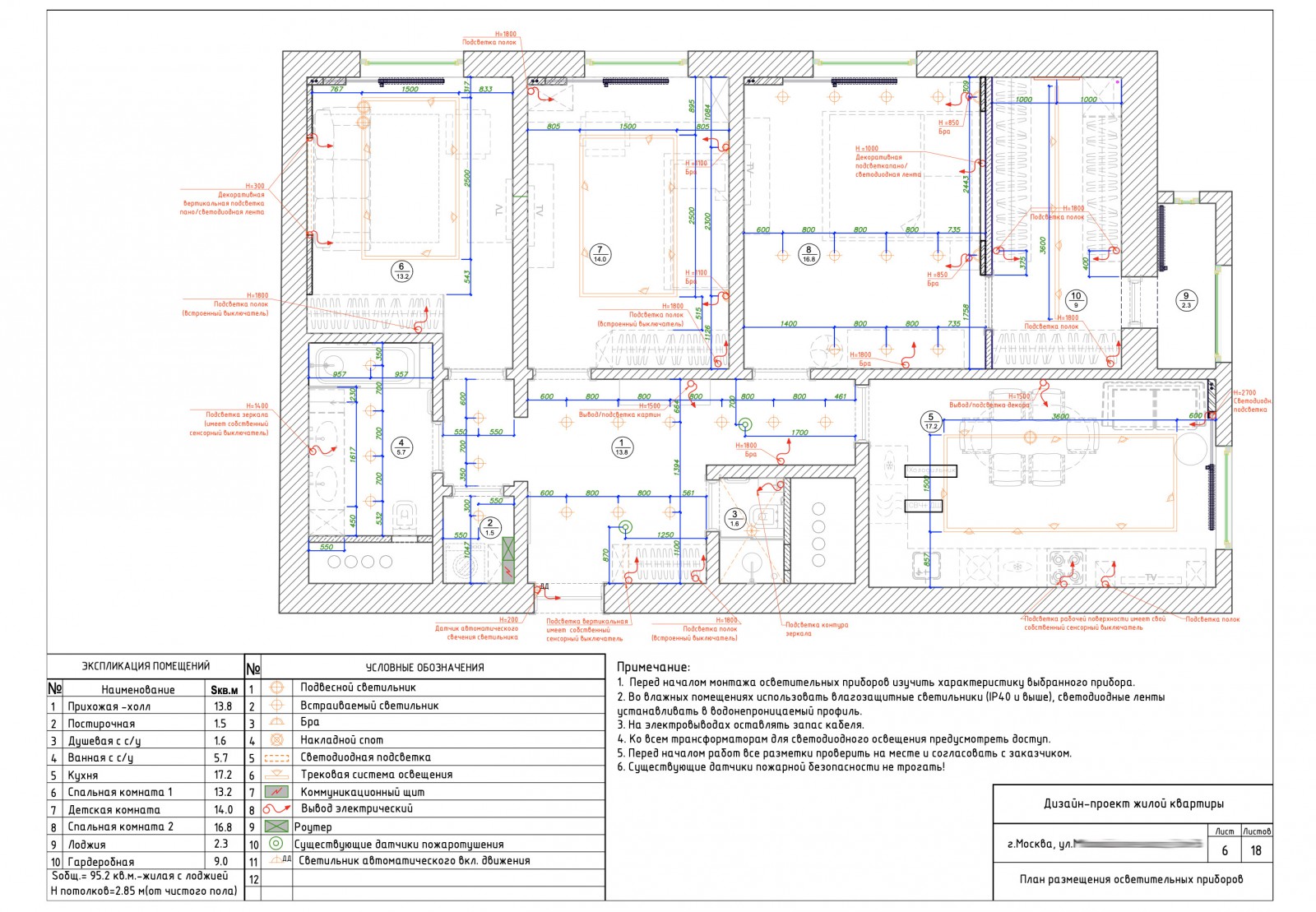Click the 16.8 area value in the table

tap(223, 826)
